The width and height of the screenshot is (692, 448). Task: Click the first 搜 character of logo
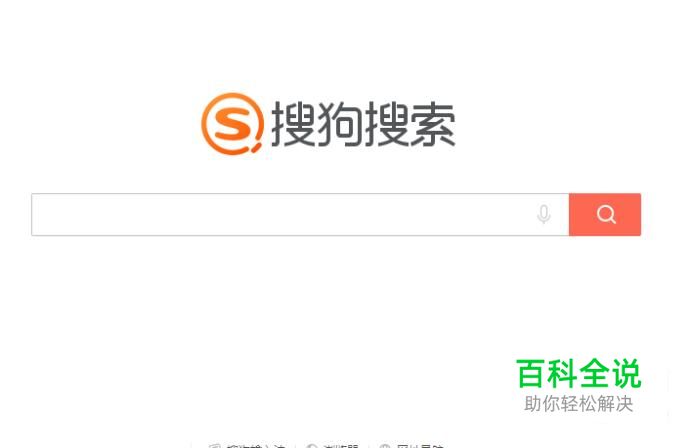click(x=293, y=124)
